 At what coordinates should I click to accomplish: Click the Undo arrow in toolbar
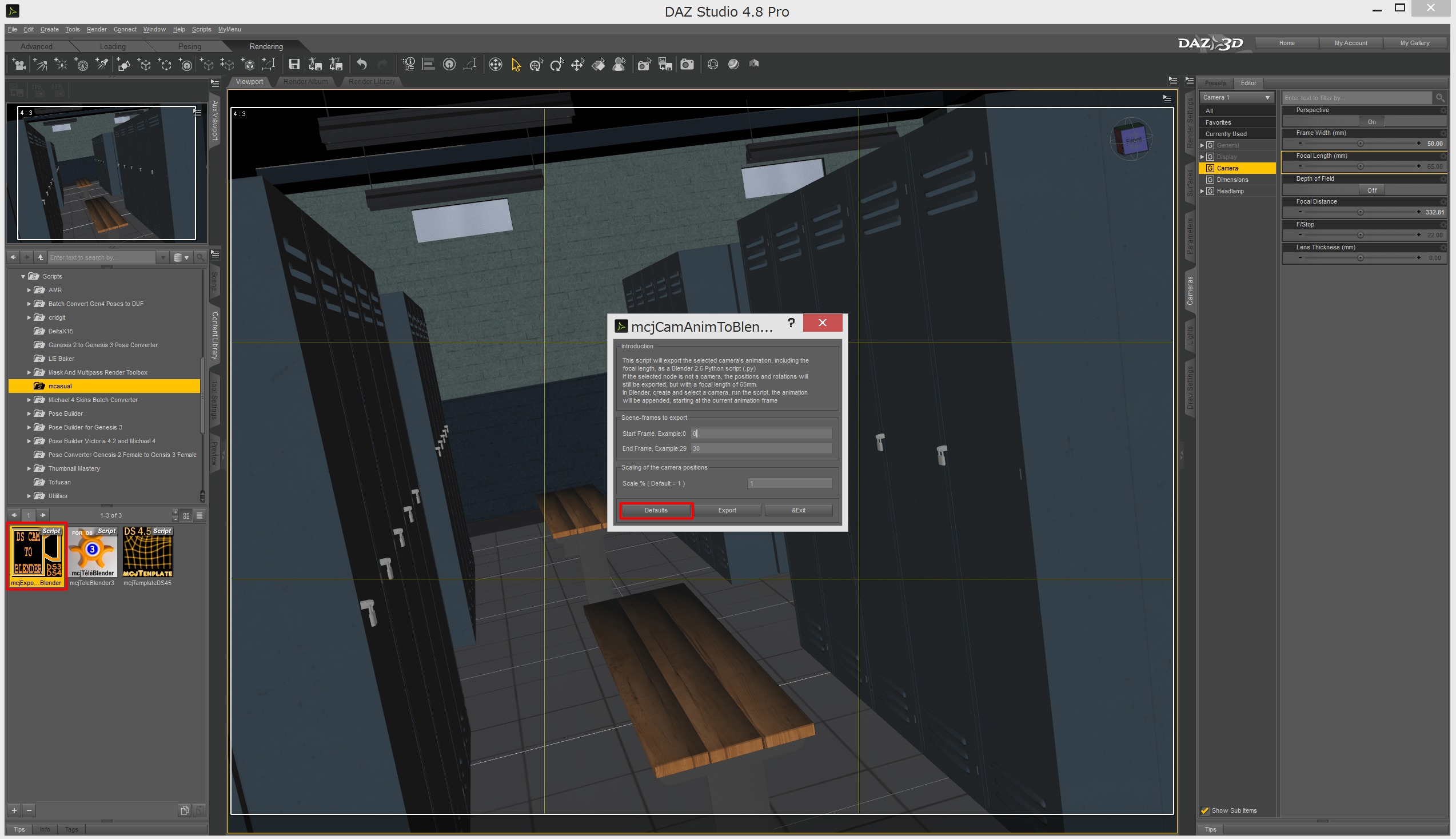(362, 65)
